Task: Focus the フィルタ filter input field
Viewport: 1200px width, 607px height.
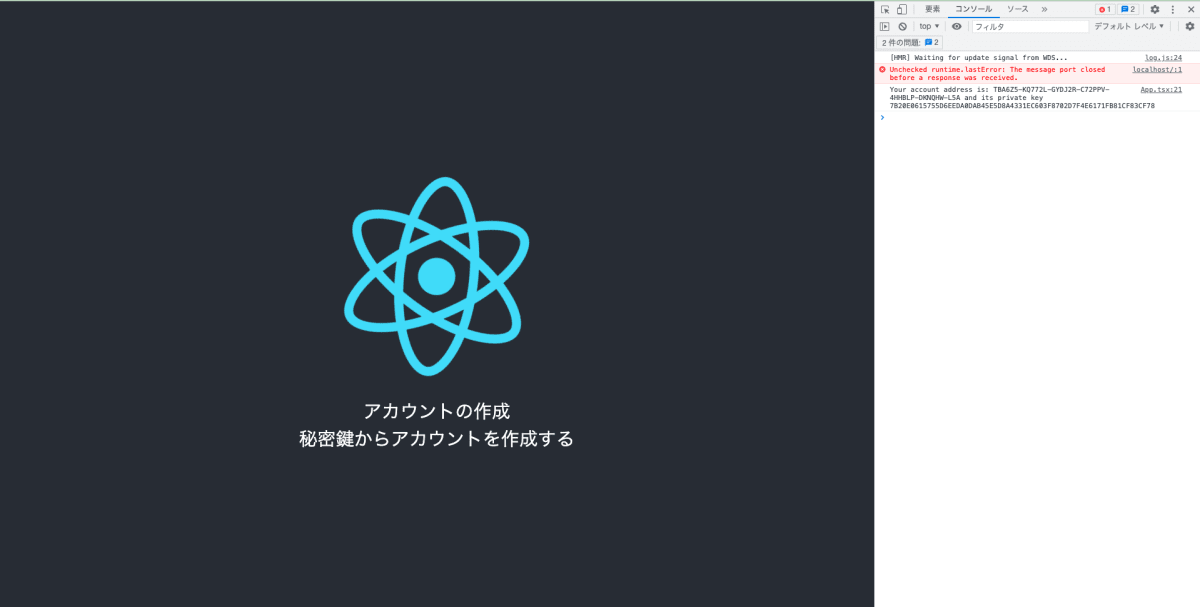Action: pos(1029,26)
